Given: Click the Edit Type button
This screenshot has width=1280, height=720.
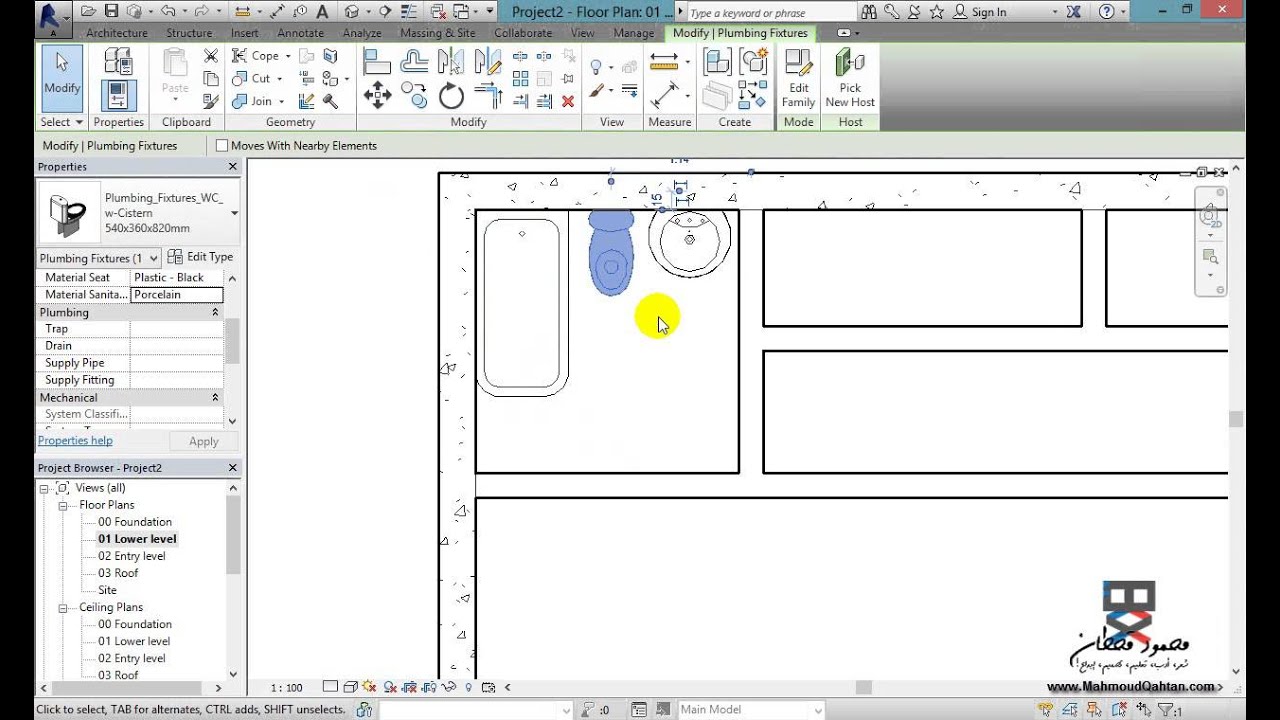Looking at the screenshot, I should pyautogui.click(x=200, y=257).
